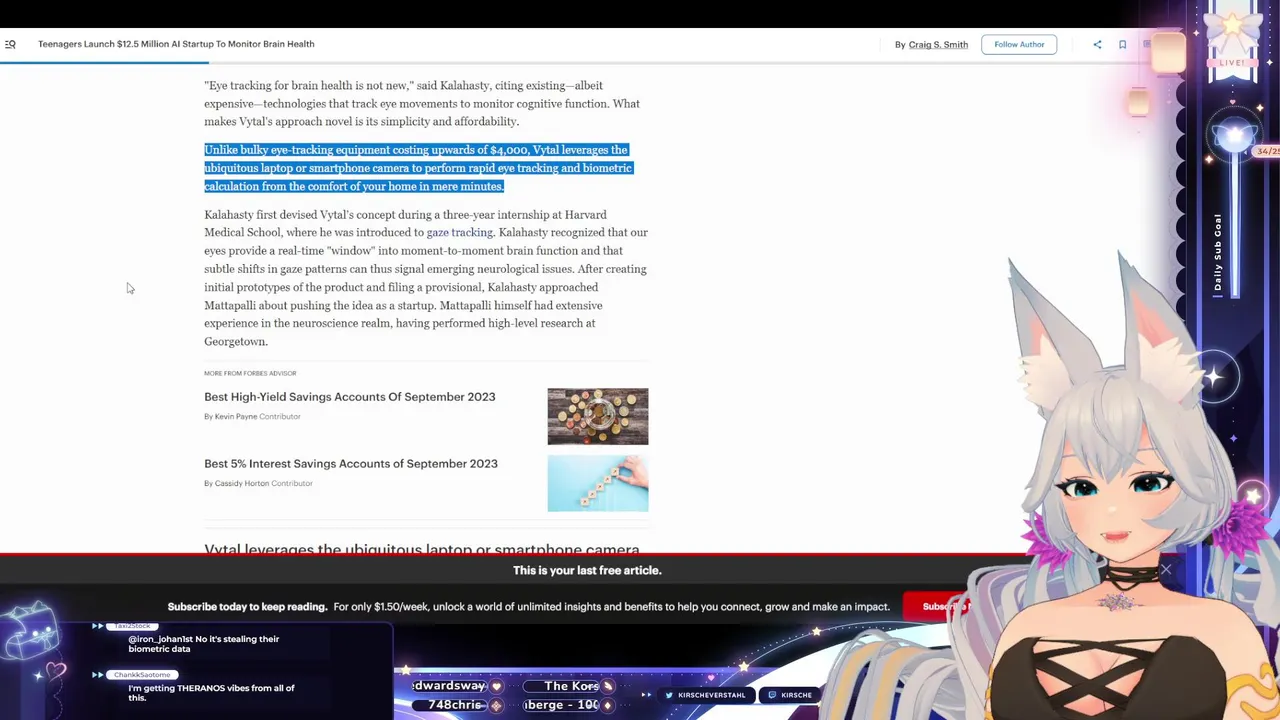Click the Vytal leverages pull-quote heading
This screenshot has height=720, width=1280.
coord(422,548)
